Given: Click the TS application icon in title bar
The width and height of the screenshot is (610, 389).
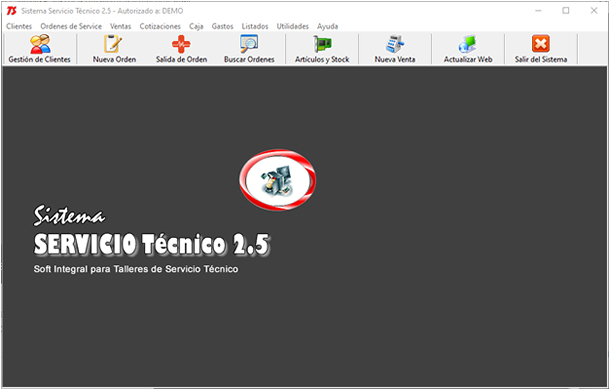Looking at the screenshot, I should (12, 11).
